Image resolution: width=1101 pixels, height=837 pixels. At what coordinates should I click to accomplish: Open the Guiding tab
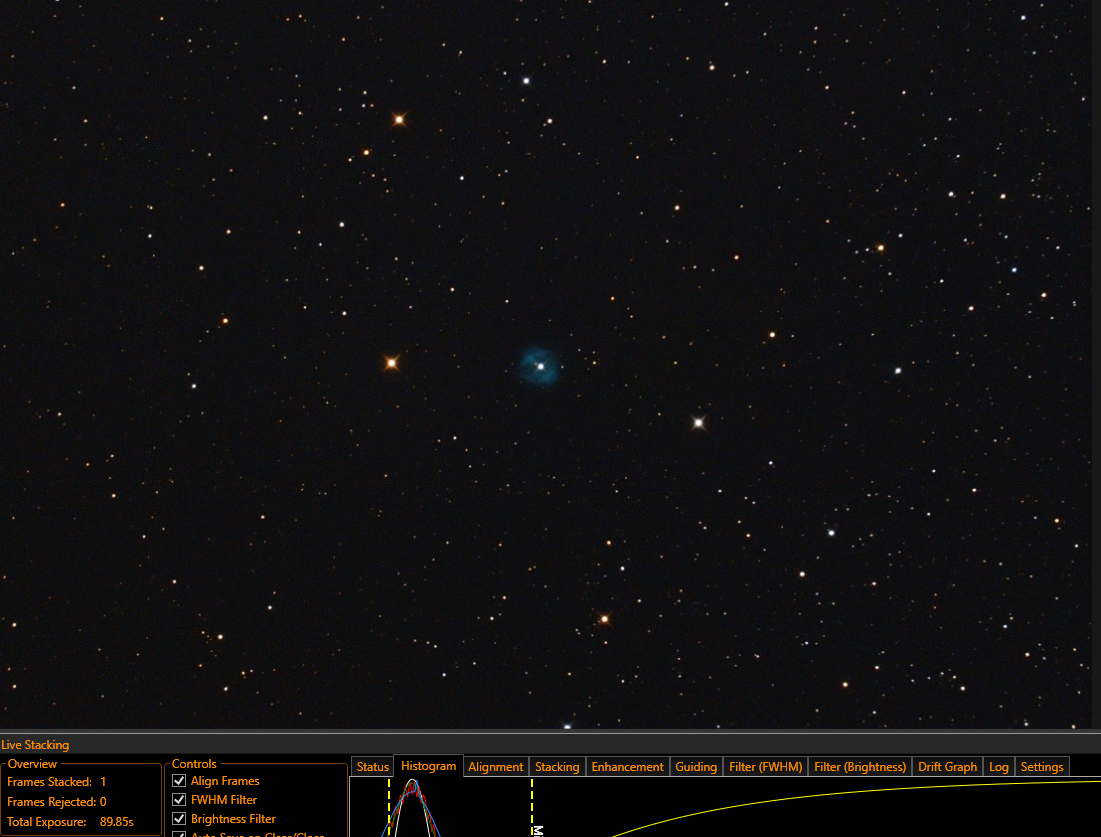click(x=696, y=767)
